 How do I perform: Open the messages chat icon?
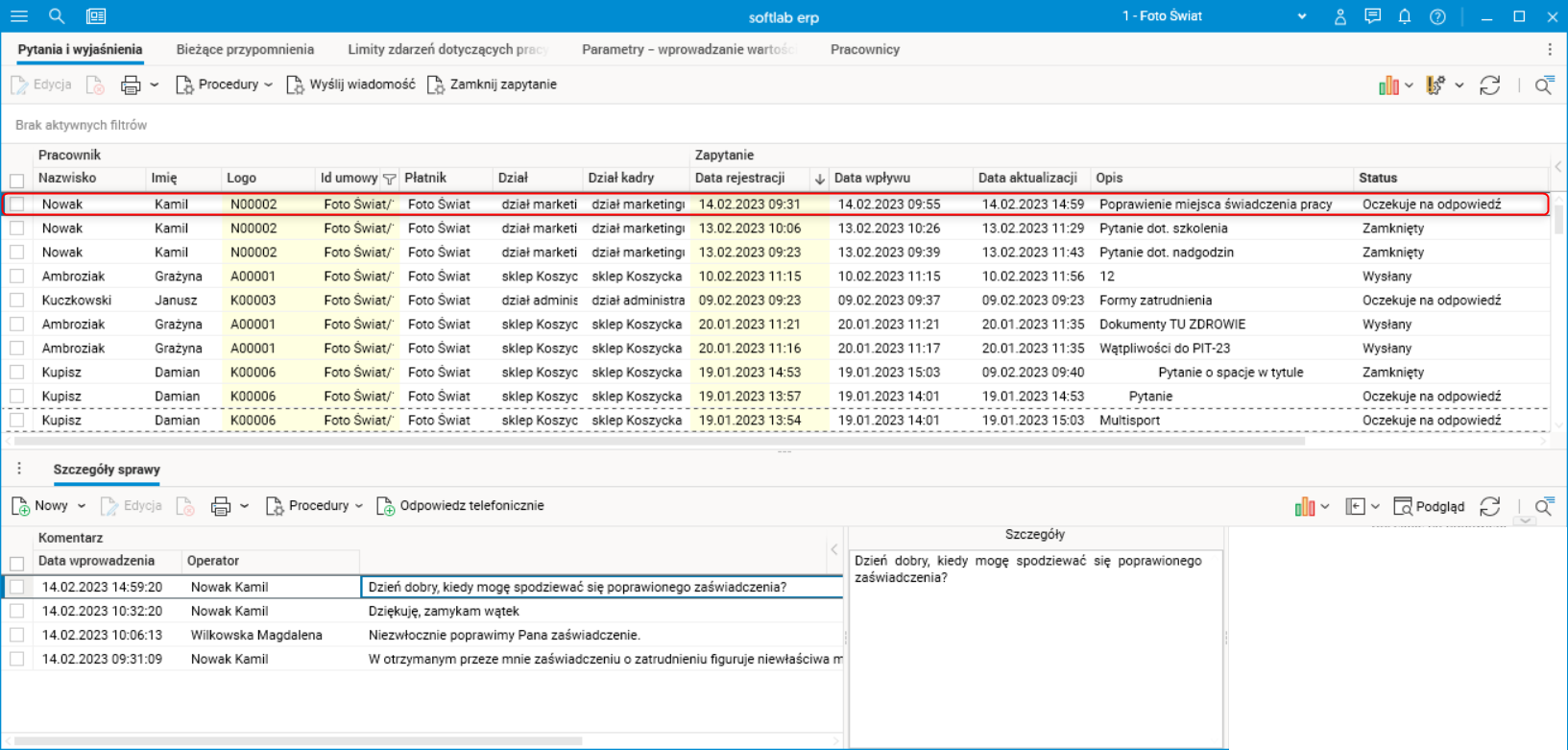coord(1372,16)
